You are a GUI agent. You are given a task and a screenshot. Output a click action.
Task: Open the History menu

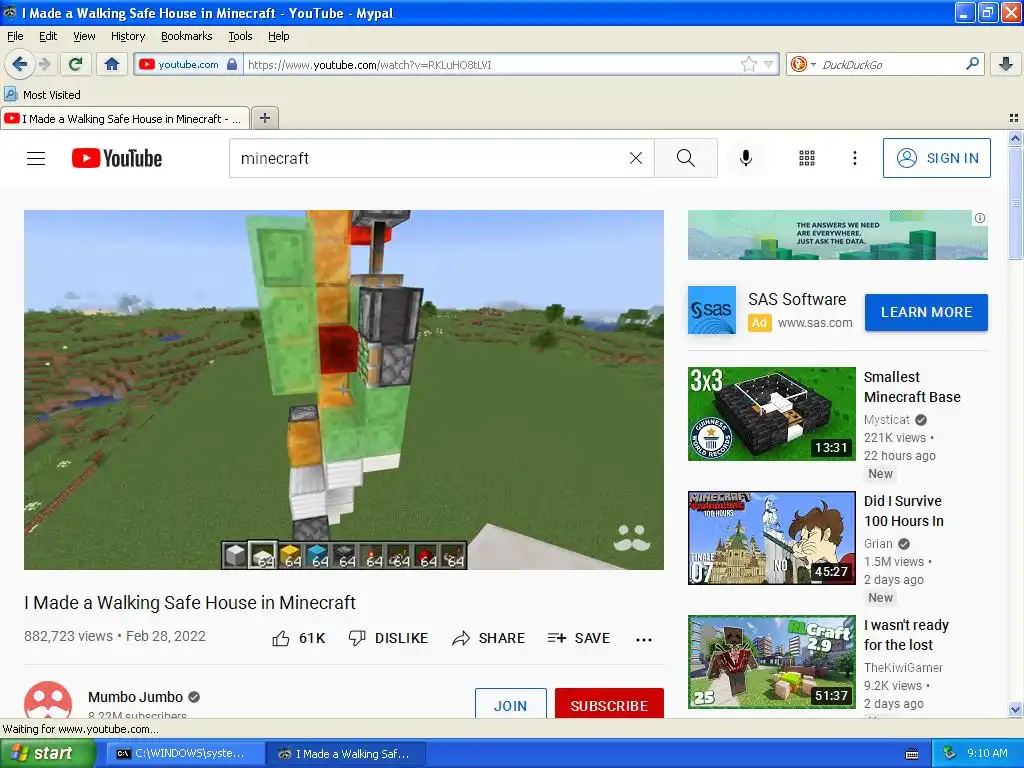click(127, 36)
